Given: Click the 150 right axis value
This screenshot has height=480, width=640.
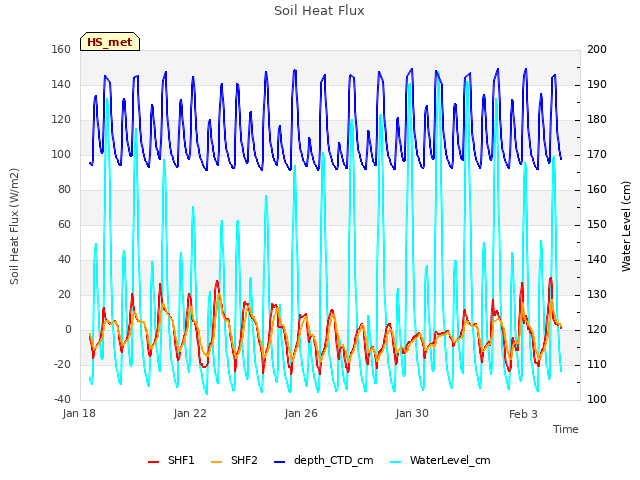Looking at the screenshot, I should [x=597, y=224].
